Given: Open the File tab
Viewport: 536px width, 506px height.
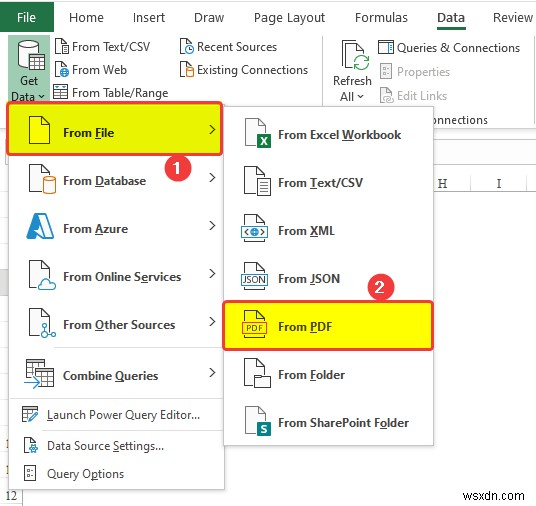Looking at the screenshot, I should pos(26,17).
